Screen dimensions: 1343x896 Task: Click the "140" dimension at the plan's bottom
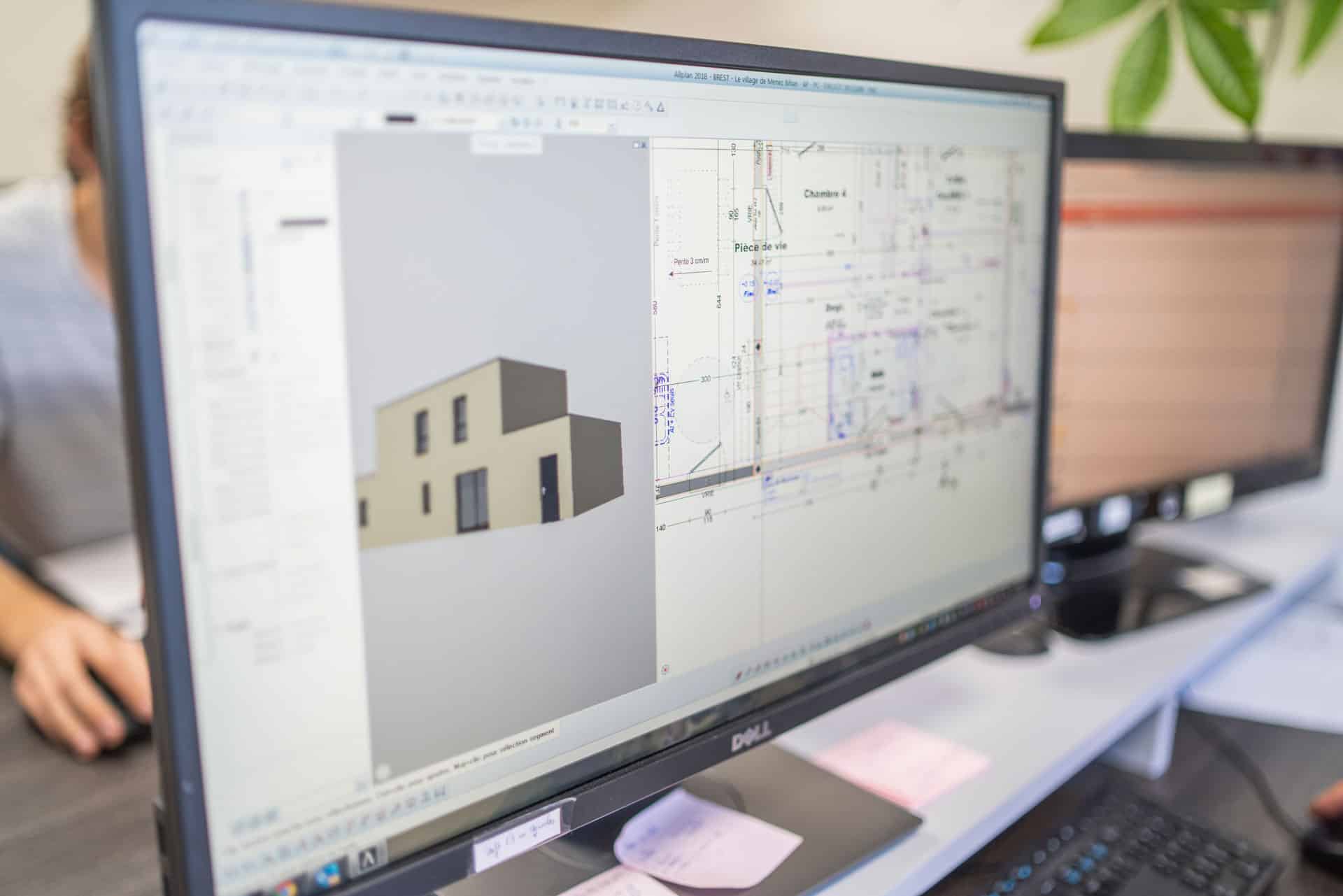point(660,528)
